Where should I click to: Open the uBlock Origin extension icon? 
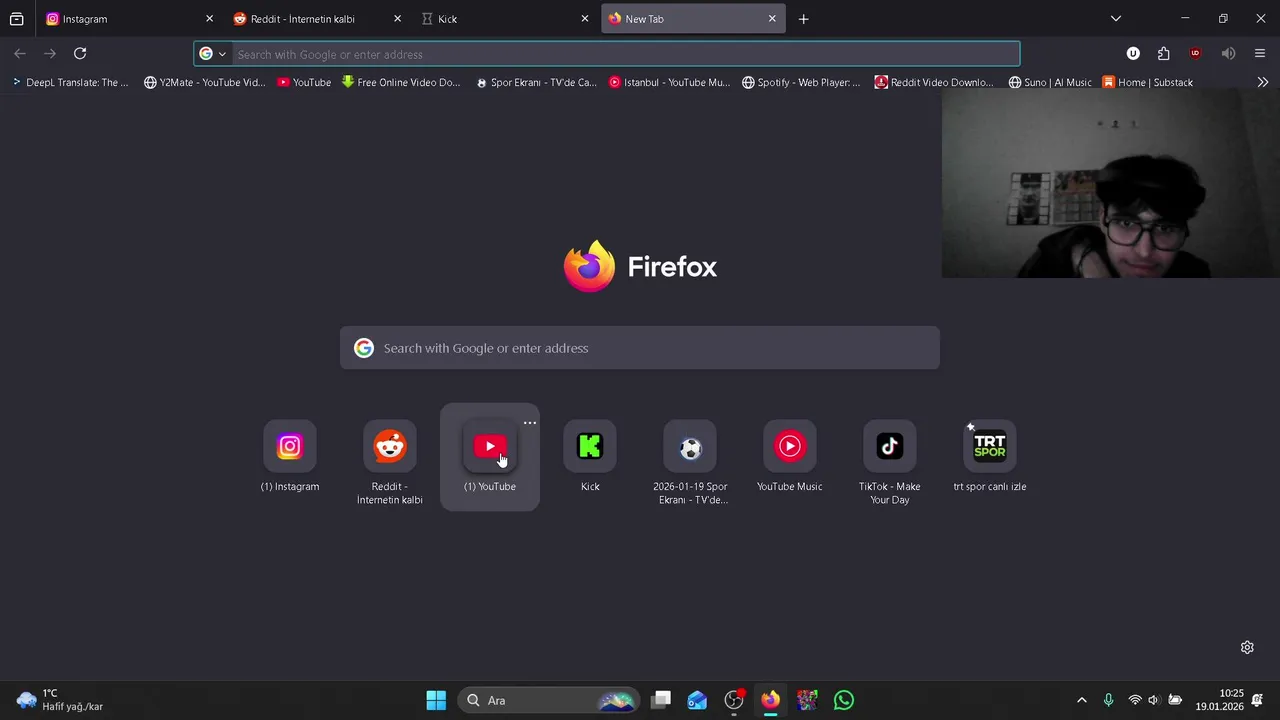(x=1195, y=54)
